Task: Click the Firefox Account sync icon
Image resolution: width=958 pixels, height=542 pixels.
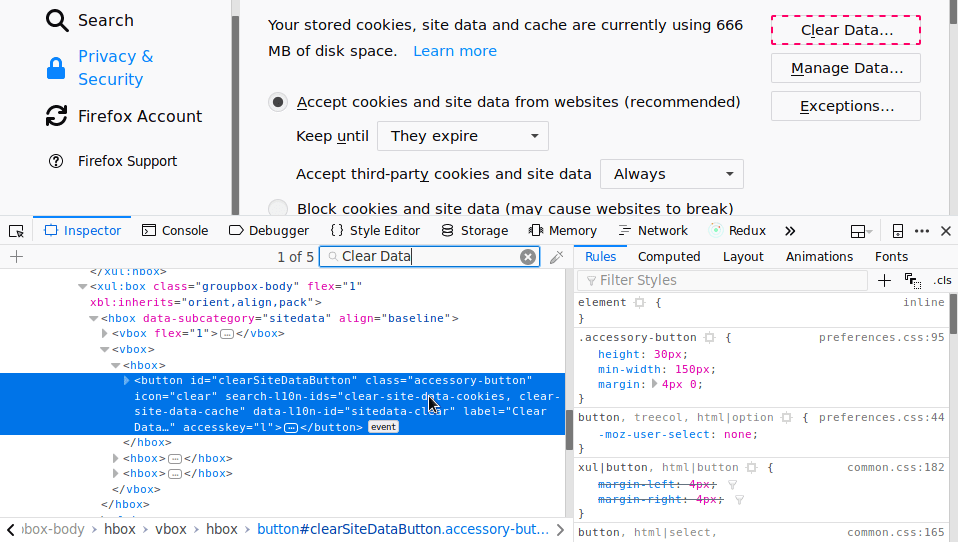Action: pos(56,116)
